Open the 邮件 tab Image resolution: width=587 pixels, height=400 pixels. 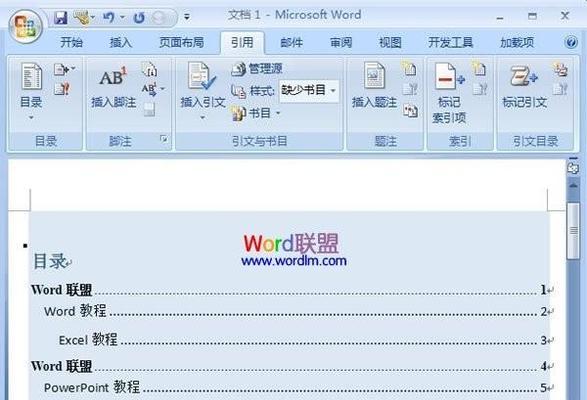coord(291,42)
